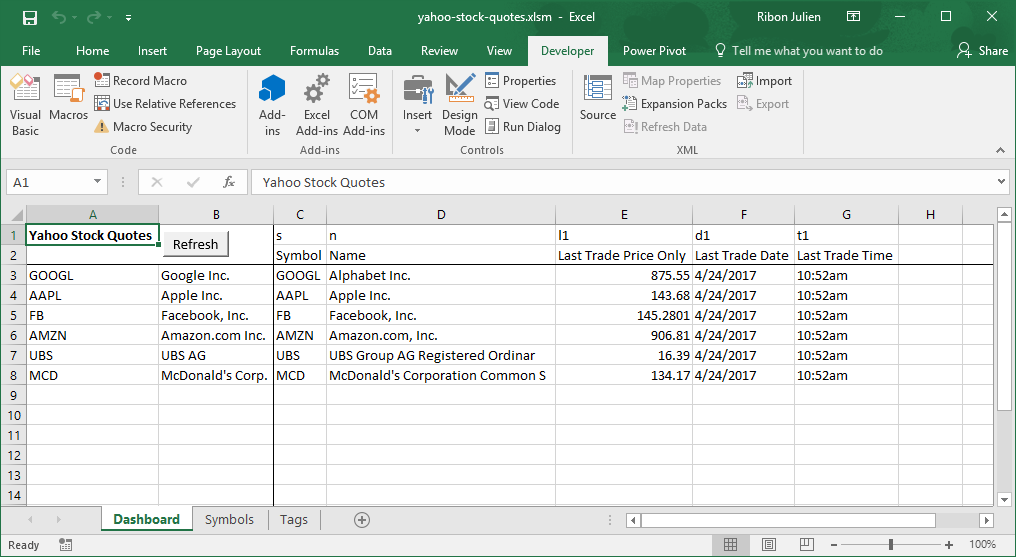Open the Visual Basic editor

[x=25, y=105]
